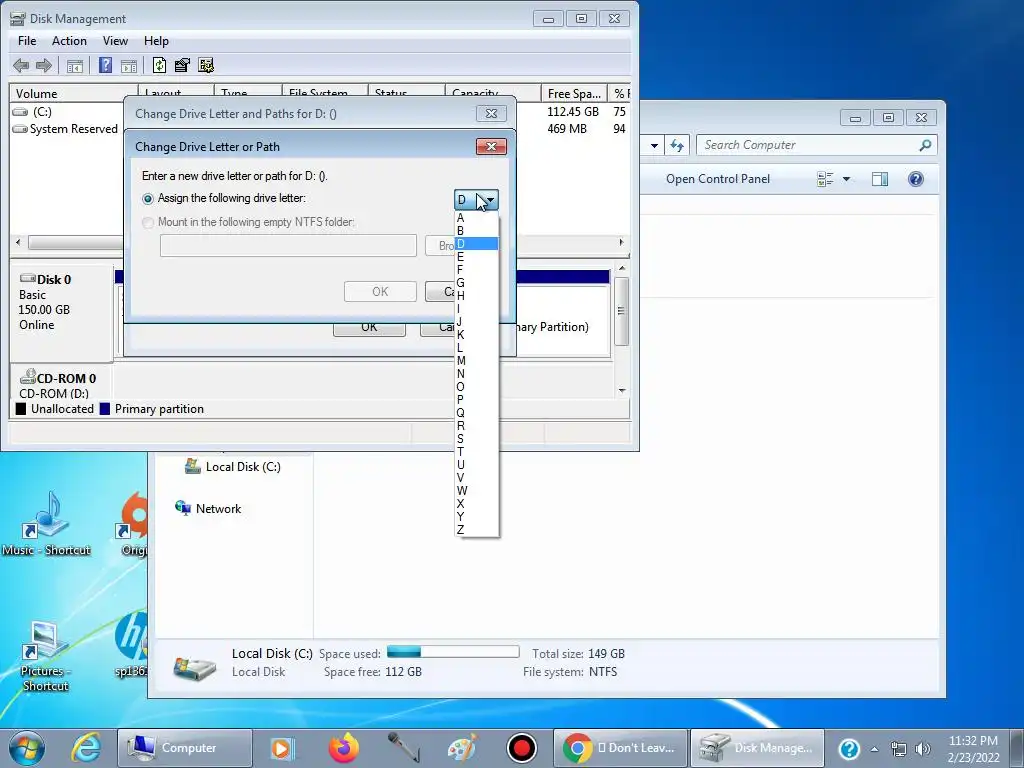Click the clock showing 11:32 PM
This screenshot has height=768, width=1024.
[973, 741]
